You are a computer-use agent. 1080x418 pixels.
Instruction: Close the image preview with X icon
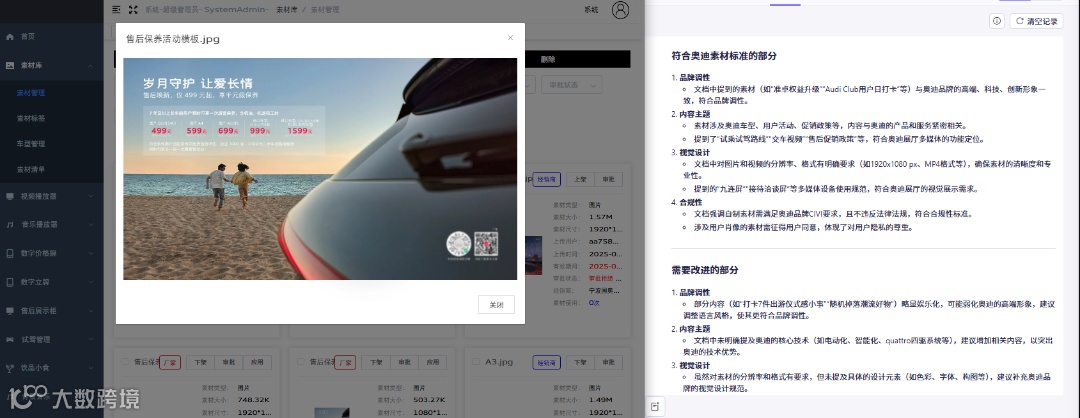510,38
